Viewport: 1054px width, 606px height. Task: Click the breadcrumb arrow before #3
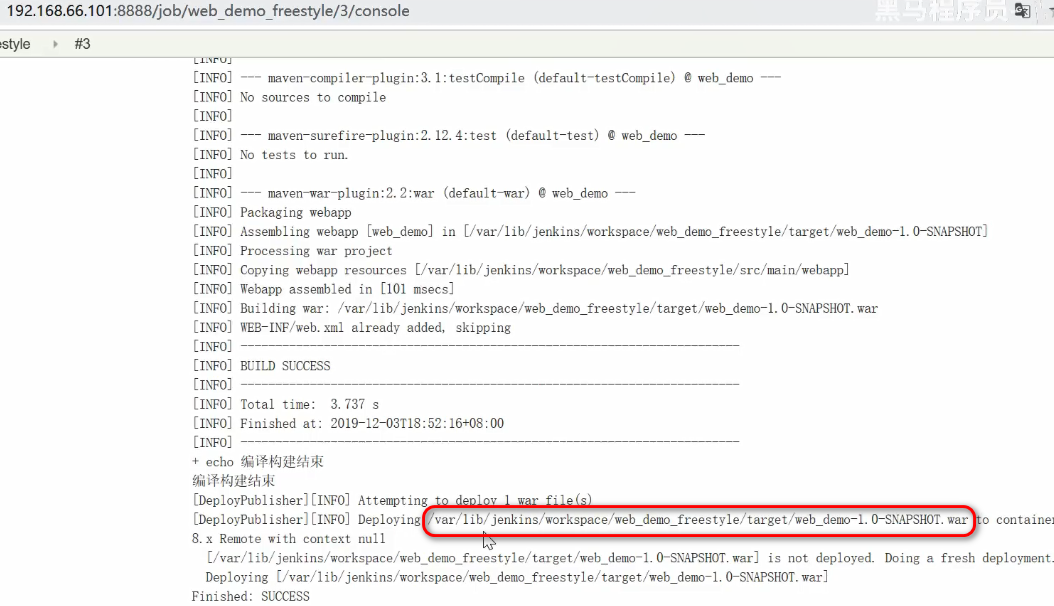[x=55, y=44]
